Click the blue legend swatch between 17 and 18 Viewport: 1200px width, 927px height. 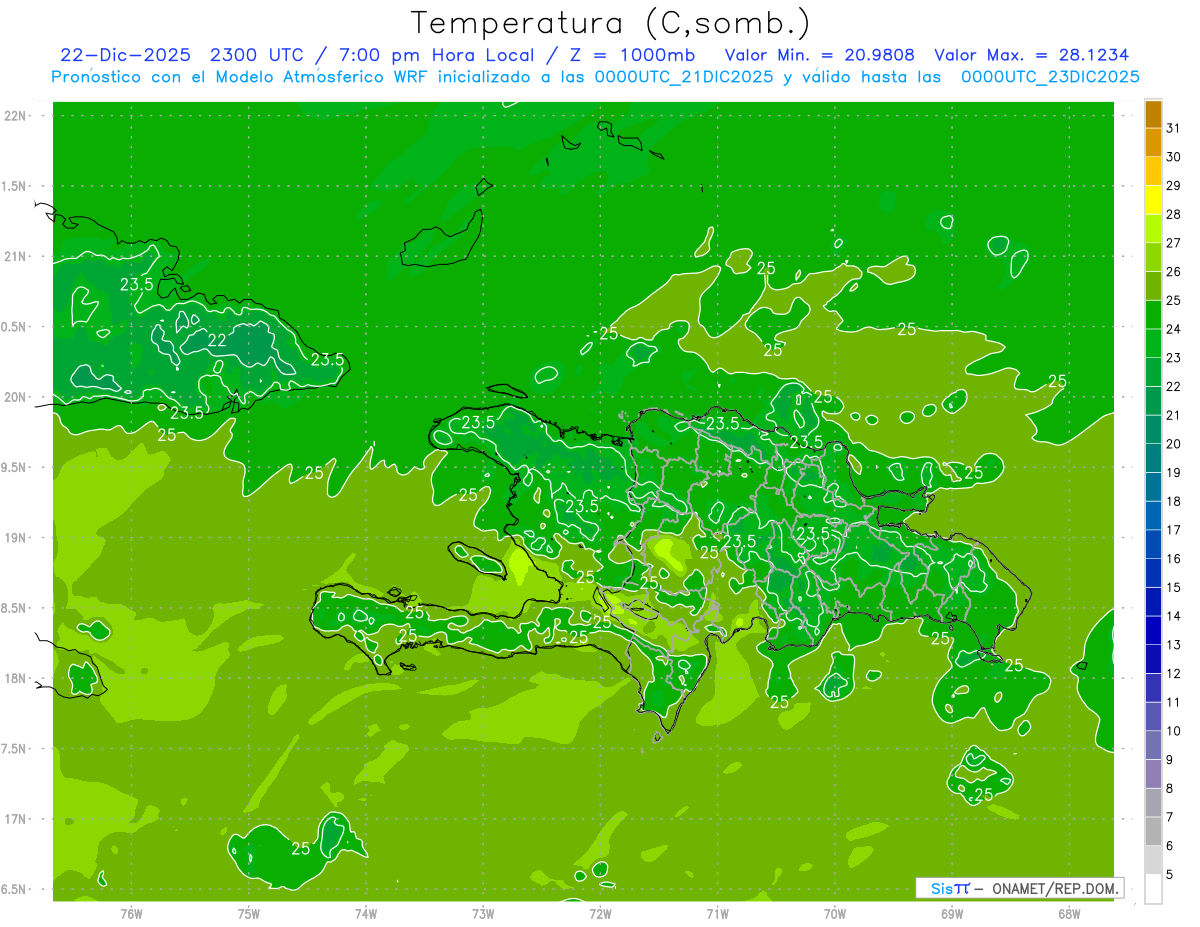(1153, 516)
